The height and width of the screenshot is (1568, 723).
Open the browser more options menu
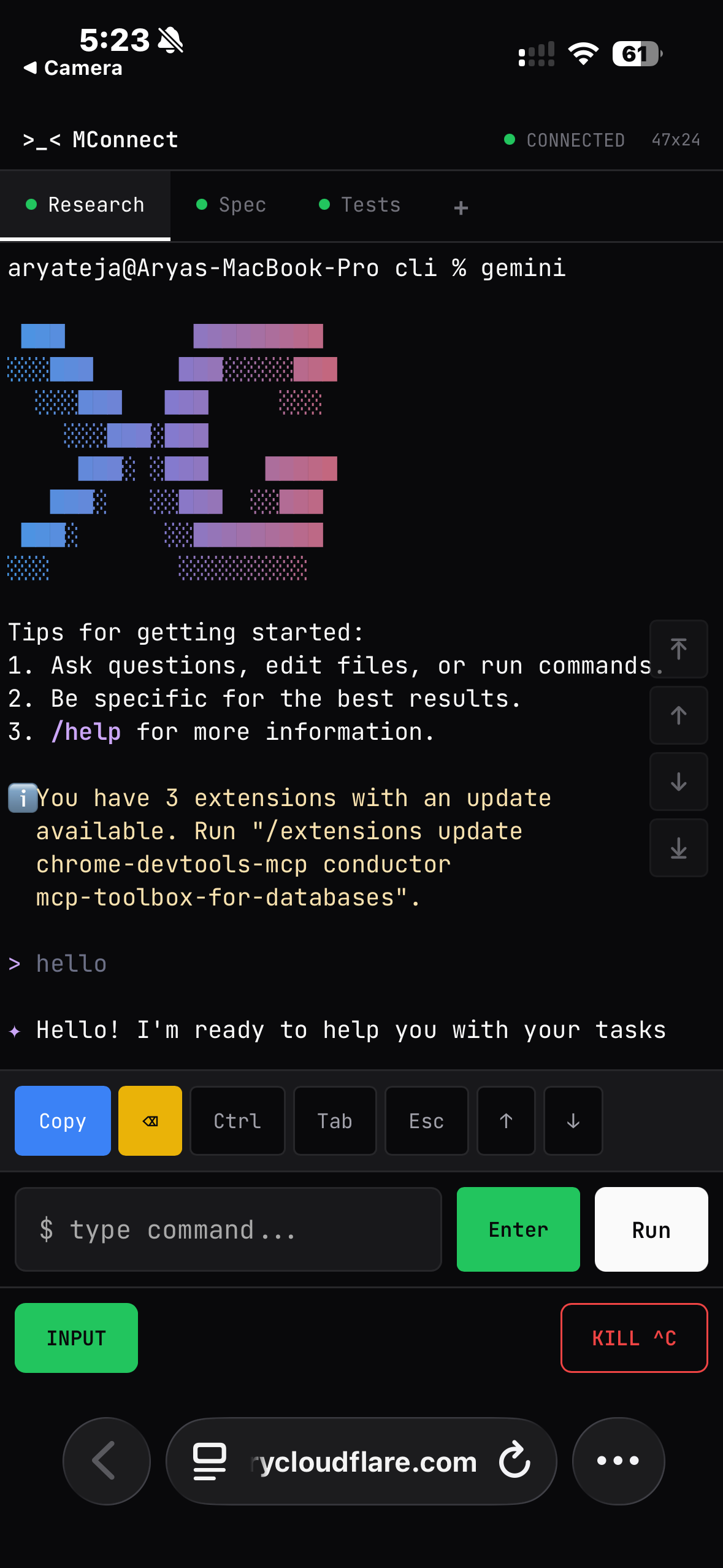coord(618,1461)
